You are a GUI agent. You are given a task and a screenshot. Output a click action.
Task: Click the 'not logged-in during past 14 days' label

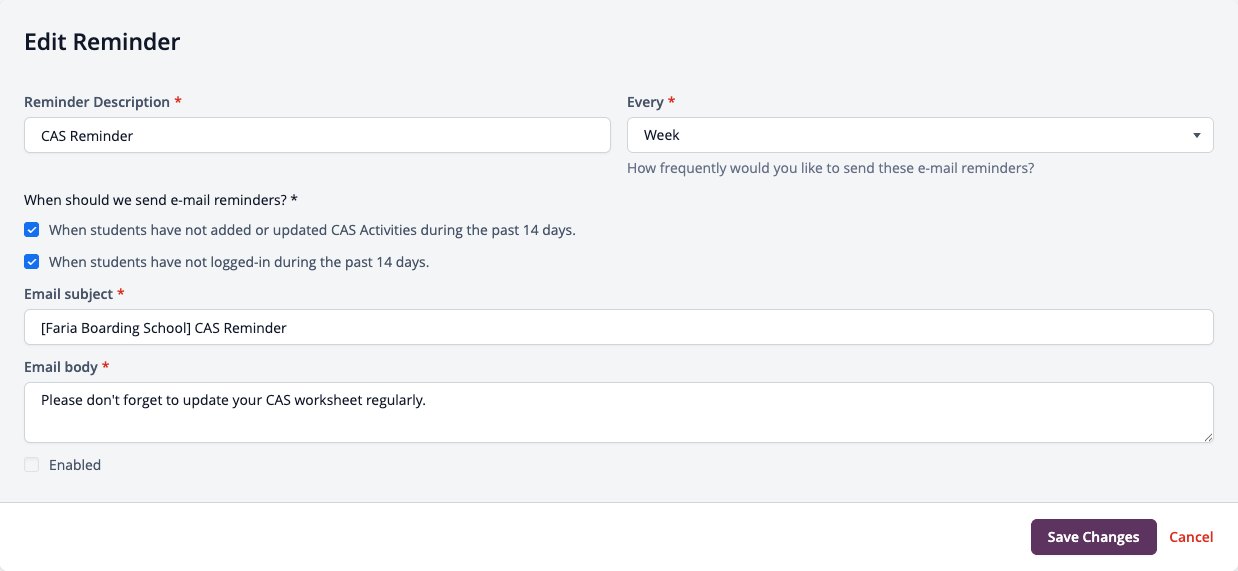pos(239,262)
